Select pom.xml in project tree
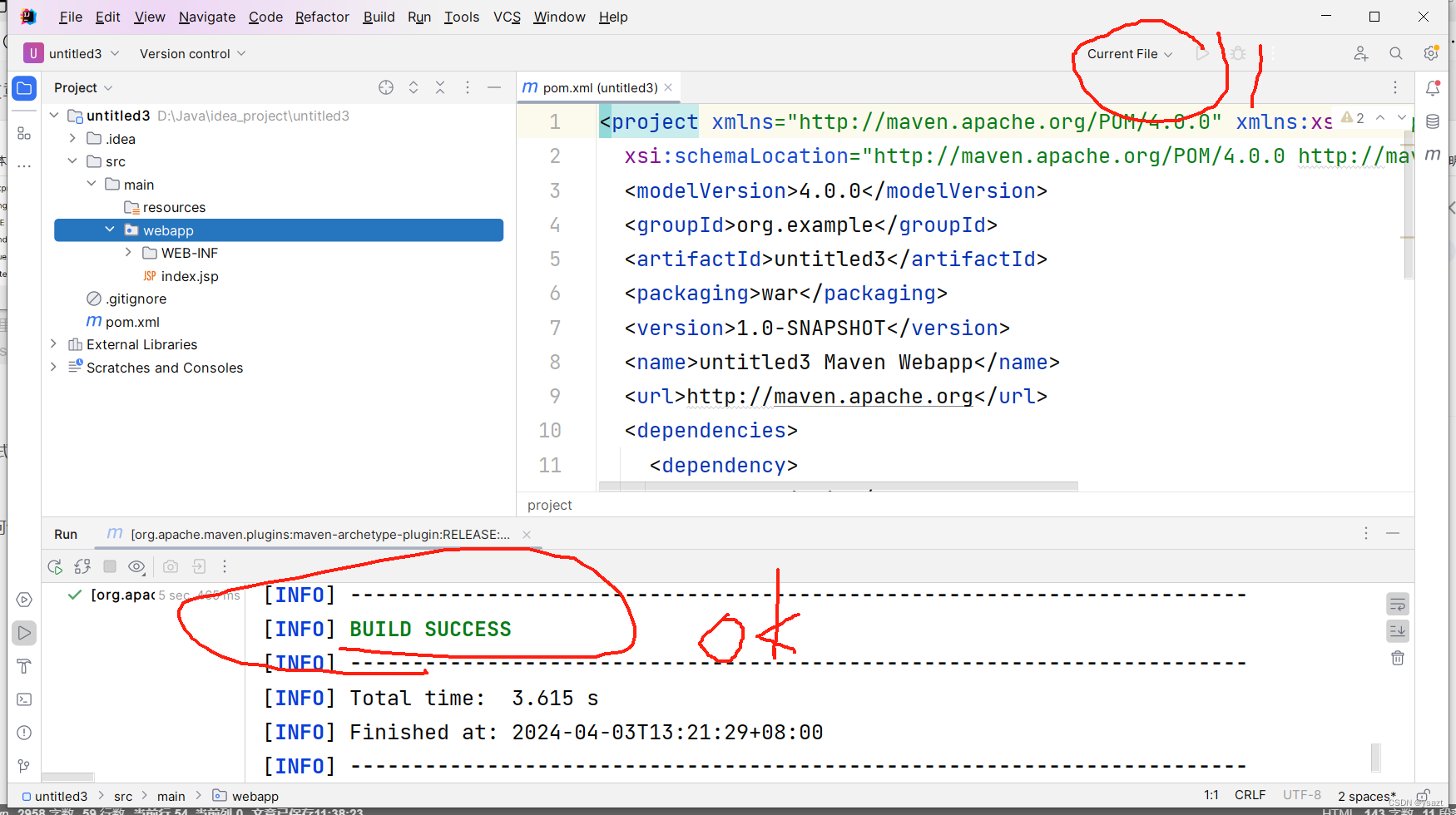 click(x=123, y=322)
